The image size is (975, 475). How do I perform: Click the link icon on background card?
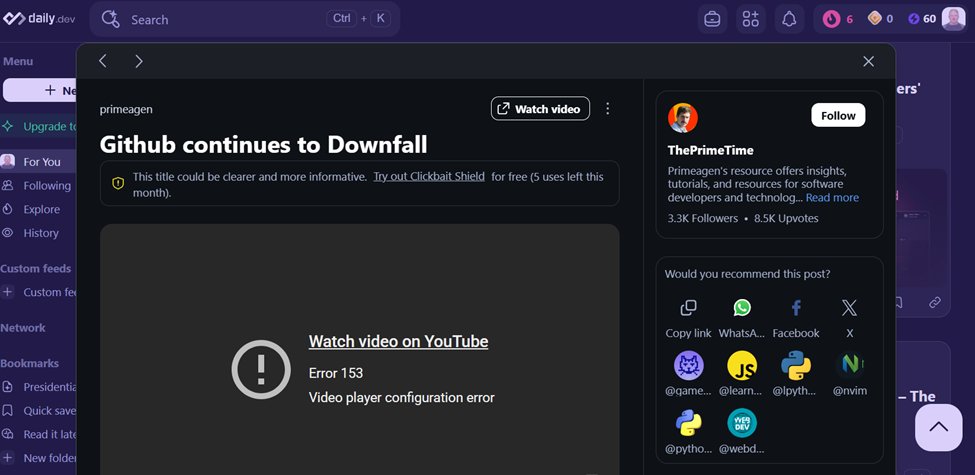point(935,302)
